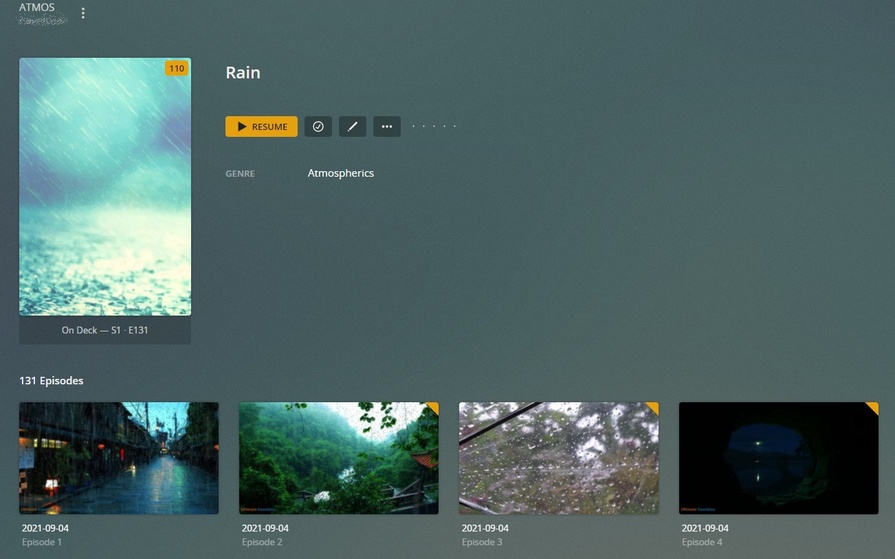Viewport: 895px width, 559px height.
Task: Open Episode 3 raindrops window thumbnail
Action: (559, 458)
